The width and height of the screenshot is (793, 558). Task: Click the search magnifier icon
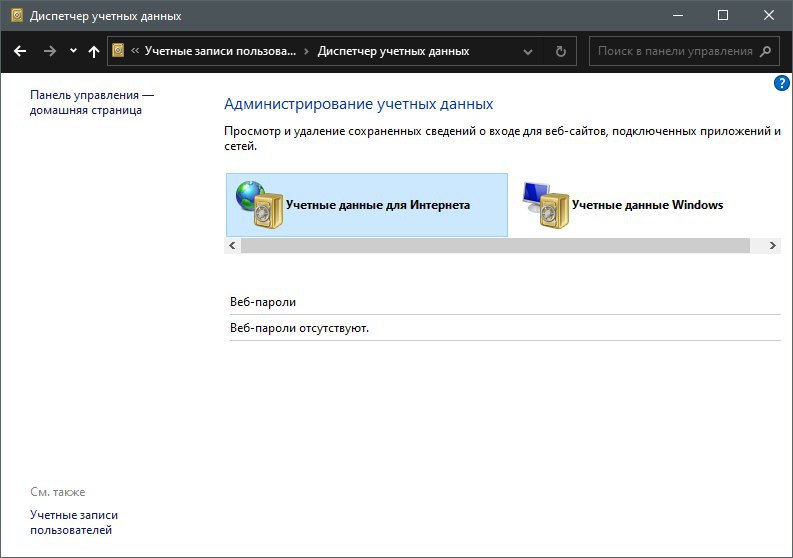[766, 51]
